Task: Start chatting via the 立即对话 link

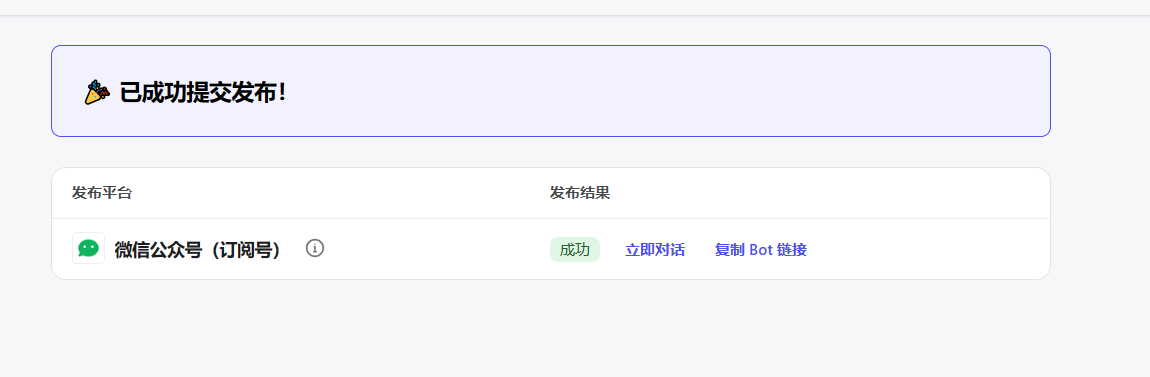Action: tap(654, 249)
